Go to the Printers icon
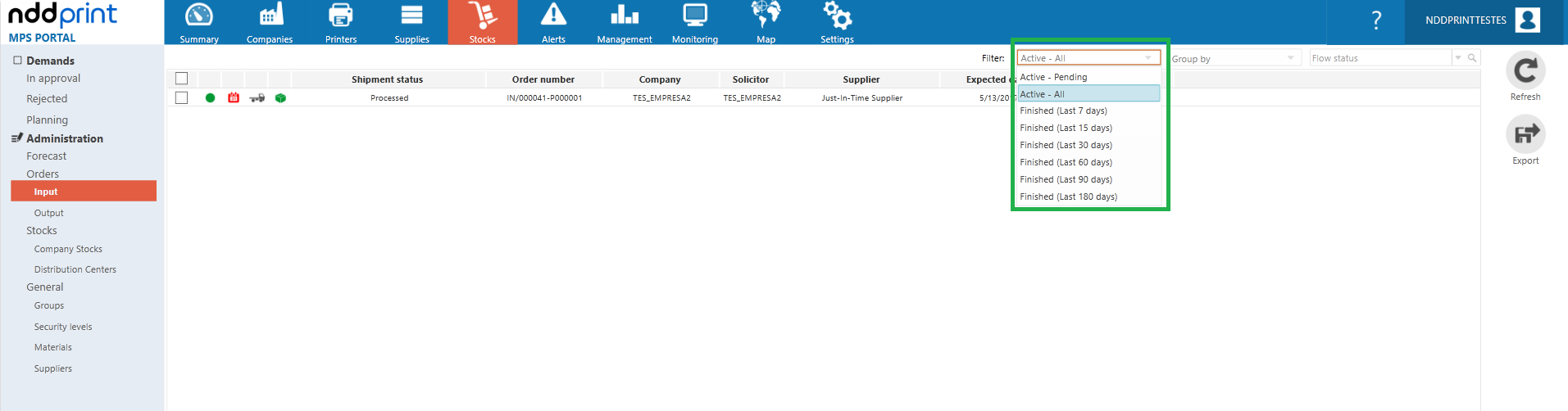This screenshot has height=411, width=1568. point(341,16)
